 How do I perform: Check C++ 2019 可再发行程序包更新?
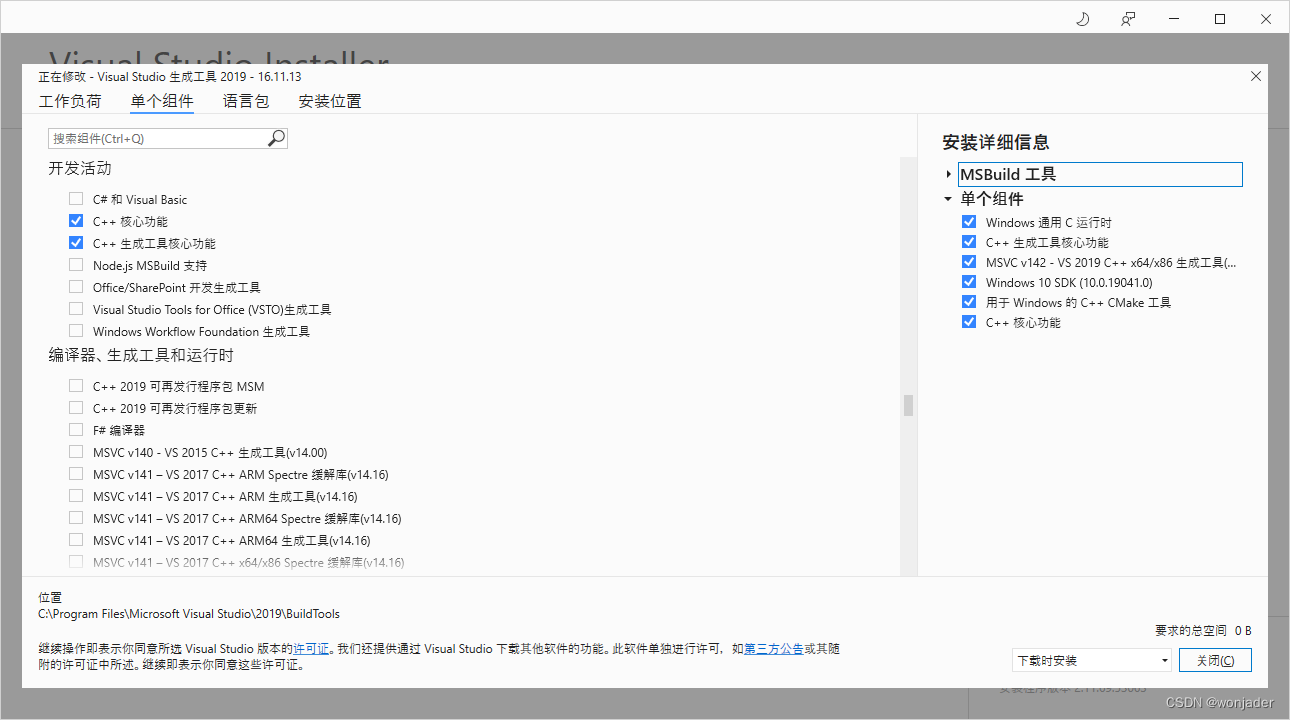click(x=76, y=408)
